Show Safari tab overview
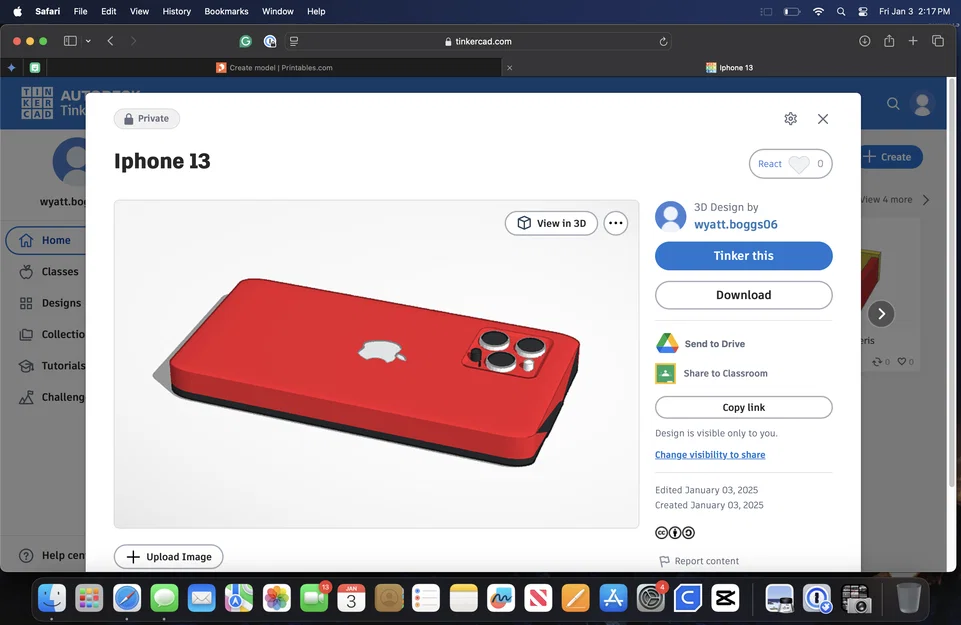Viewport: 961px width, 625px height. point(938,41)
